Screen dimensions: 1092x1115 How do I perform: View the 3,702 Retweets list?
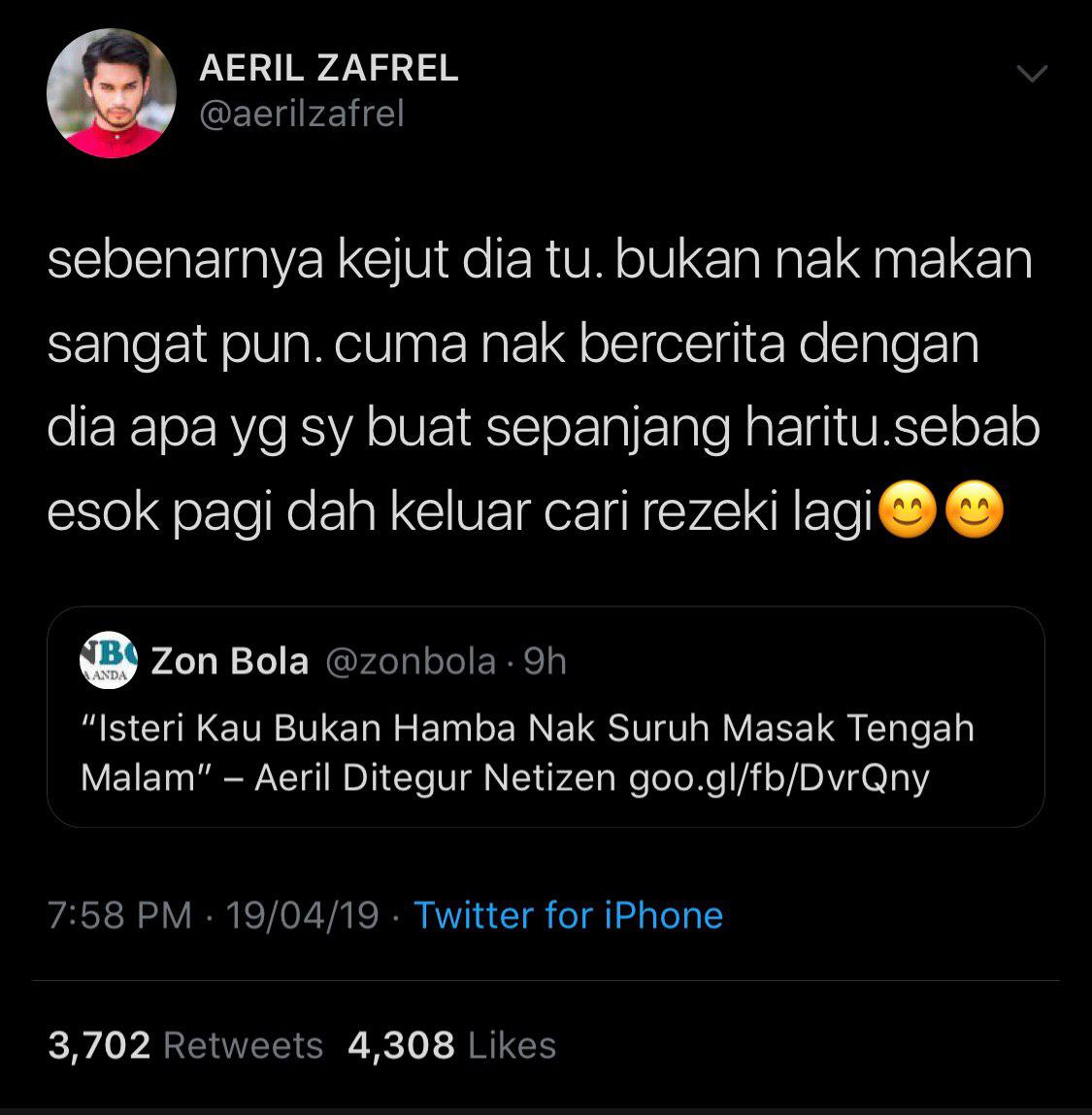(185, 1046)
